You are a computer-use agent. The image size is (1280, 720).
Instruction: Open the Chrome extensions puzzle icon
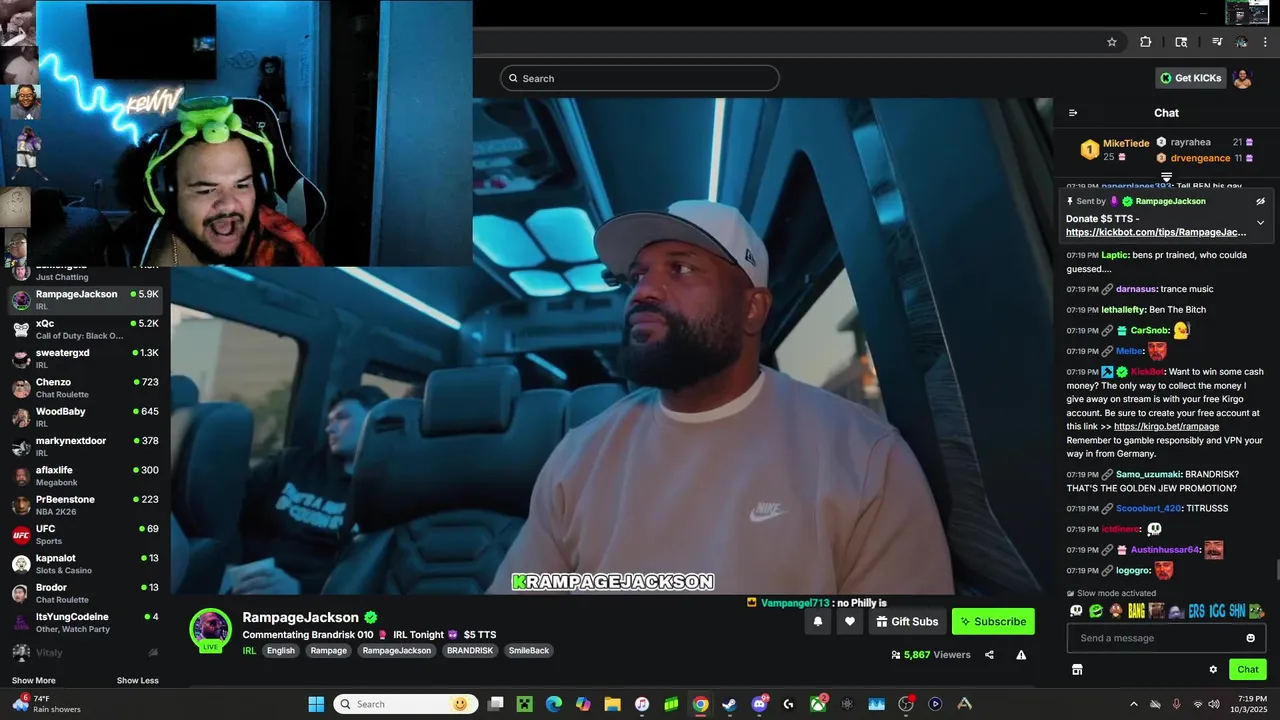point(1146,42)
